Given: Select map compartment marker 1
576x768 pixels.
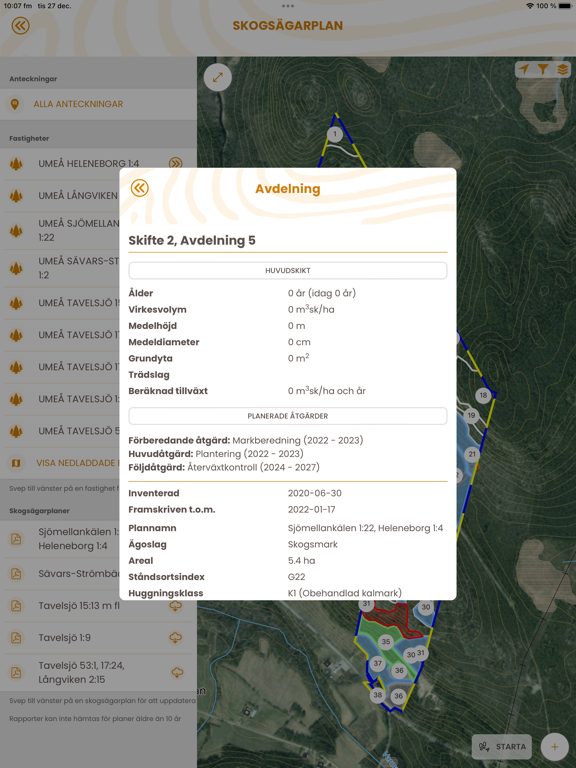Looking at the screenshot, I should [x=335, y=134].
